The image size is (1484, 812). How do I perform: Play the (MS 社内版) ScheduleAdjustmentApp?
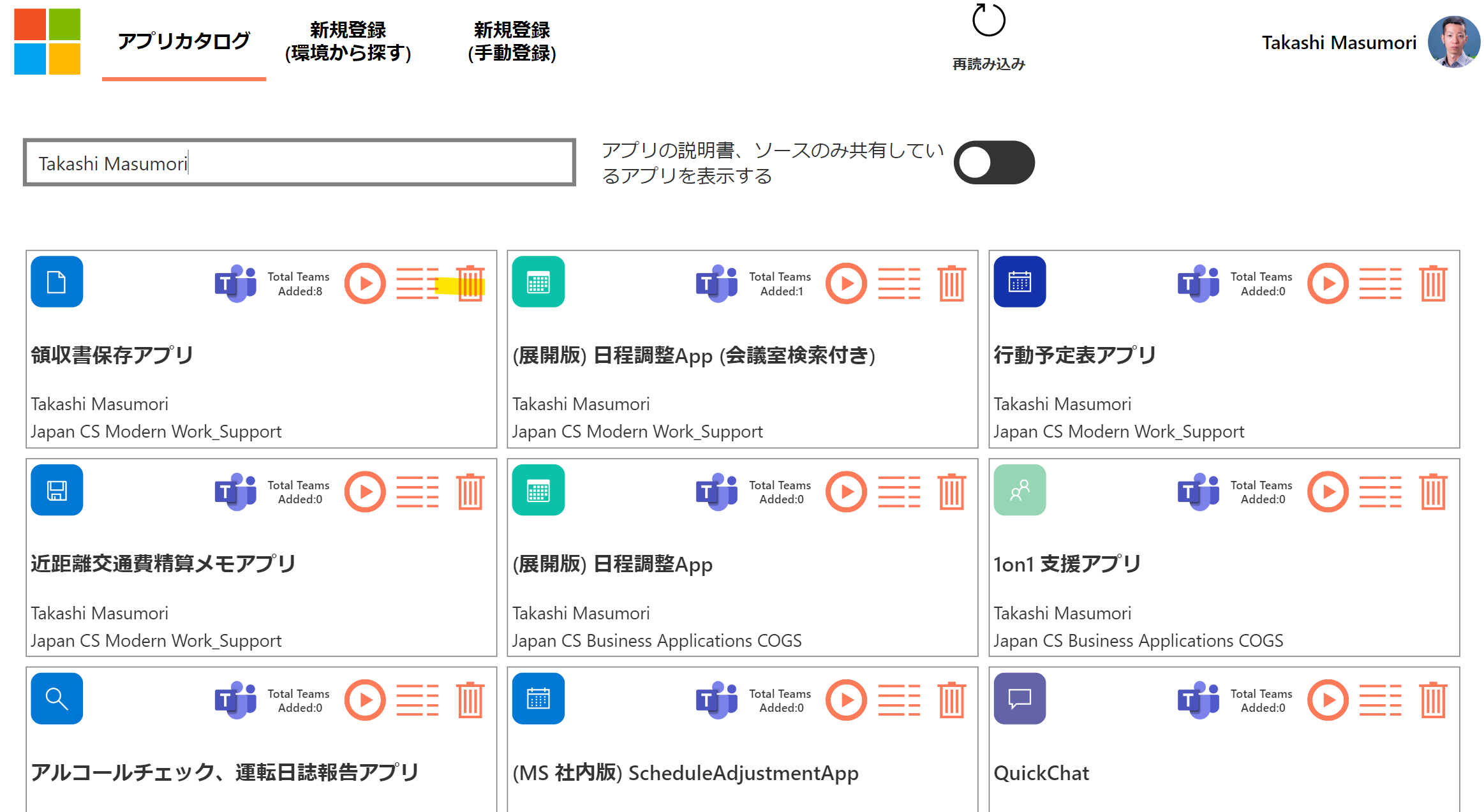click(x=846, y=700)
